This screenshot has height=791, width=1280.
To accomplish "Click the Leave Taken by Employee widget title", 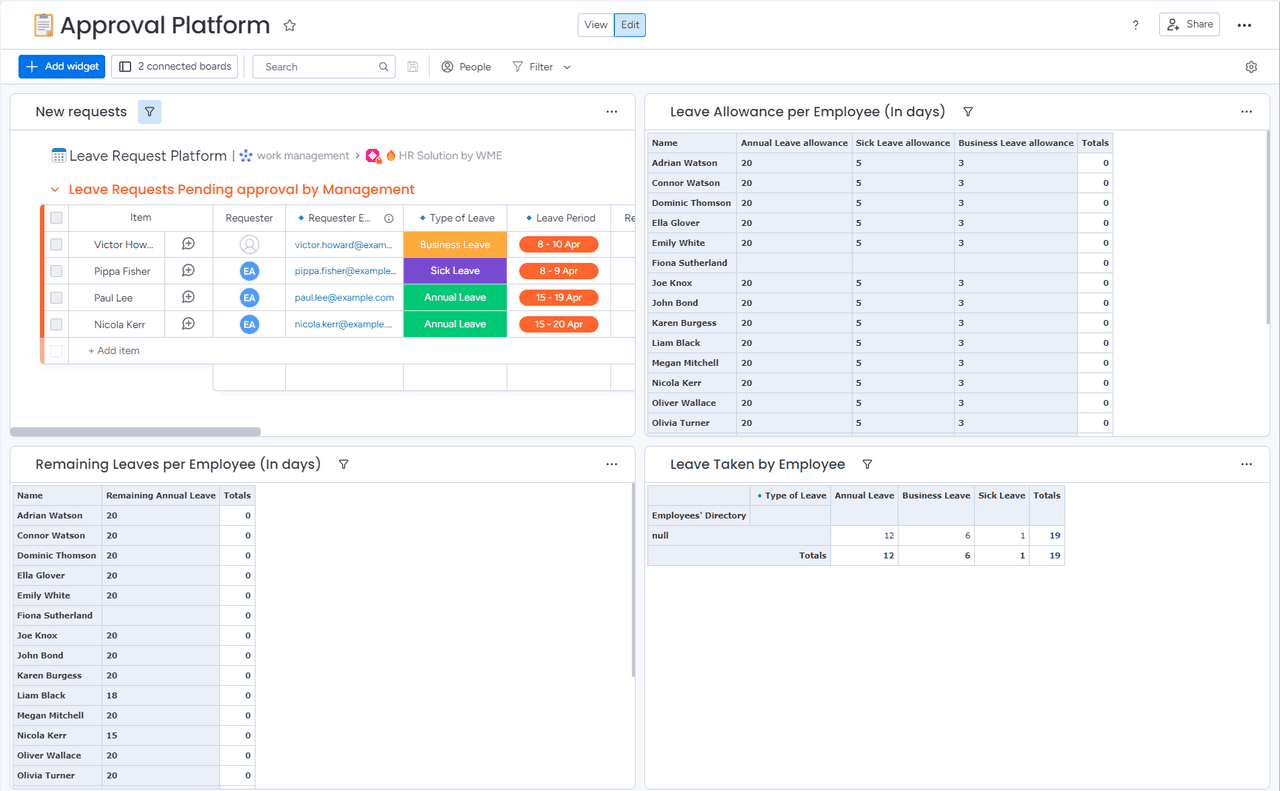I will pos(757,464).
